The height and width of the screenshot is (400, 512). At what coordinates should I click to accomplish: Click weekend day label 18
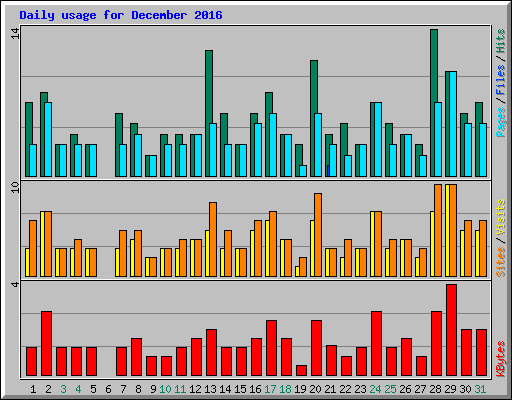285,389
